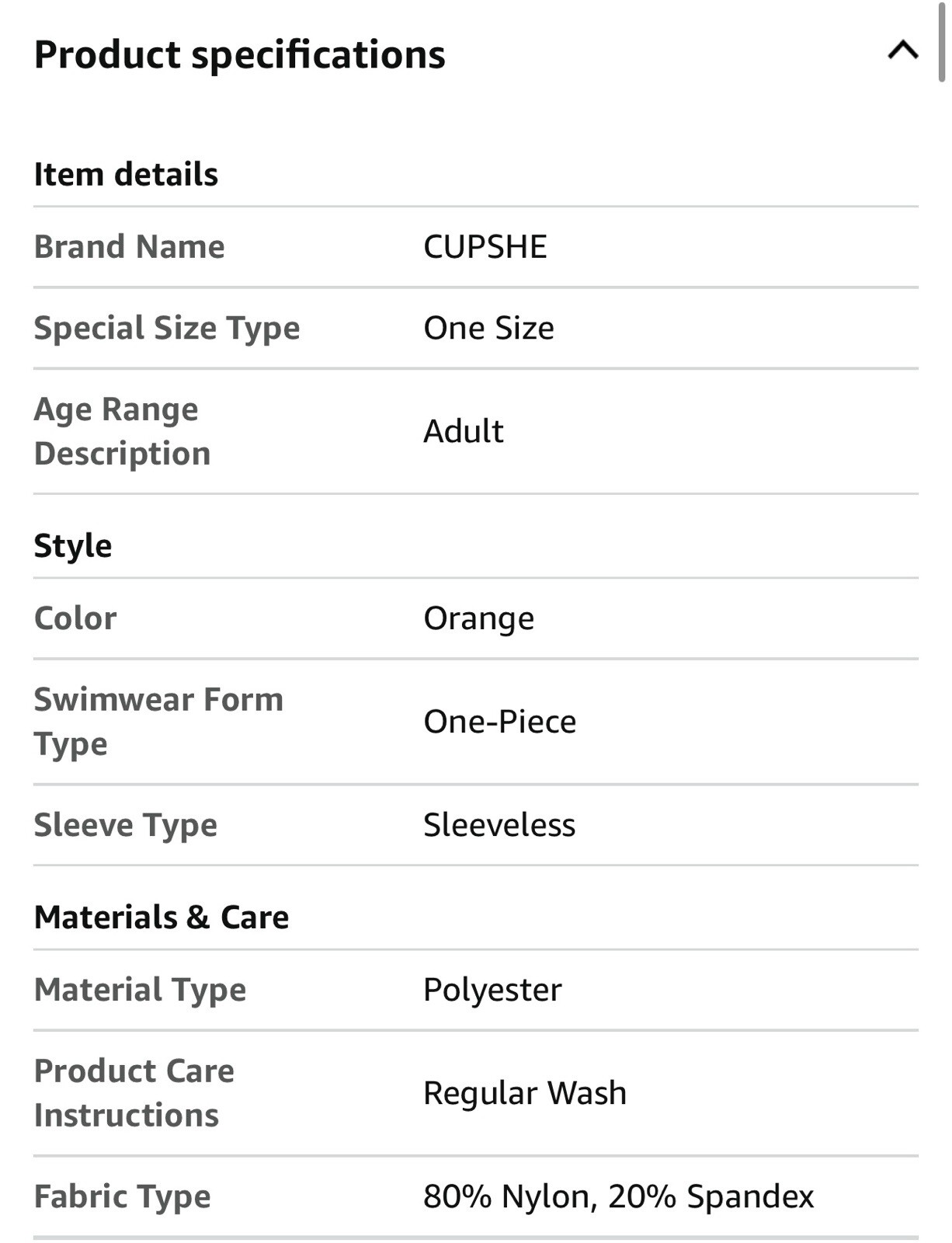Click the Brand Name label
The width and height of the screenshot is (952, 1243).
(130, 247)
